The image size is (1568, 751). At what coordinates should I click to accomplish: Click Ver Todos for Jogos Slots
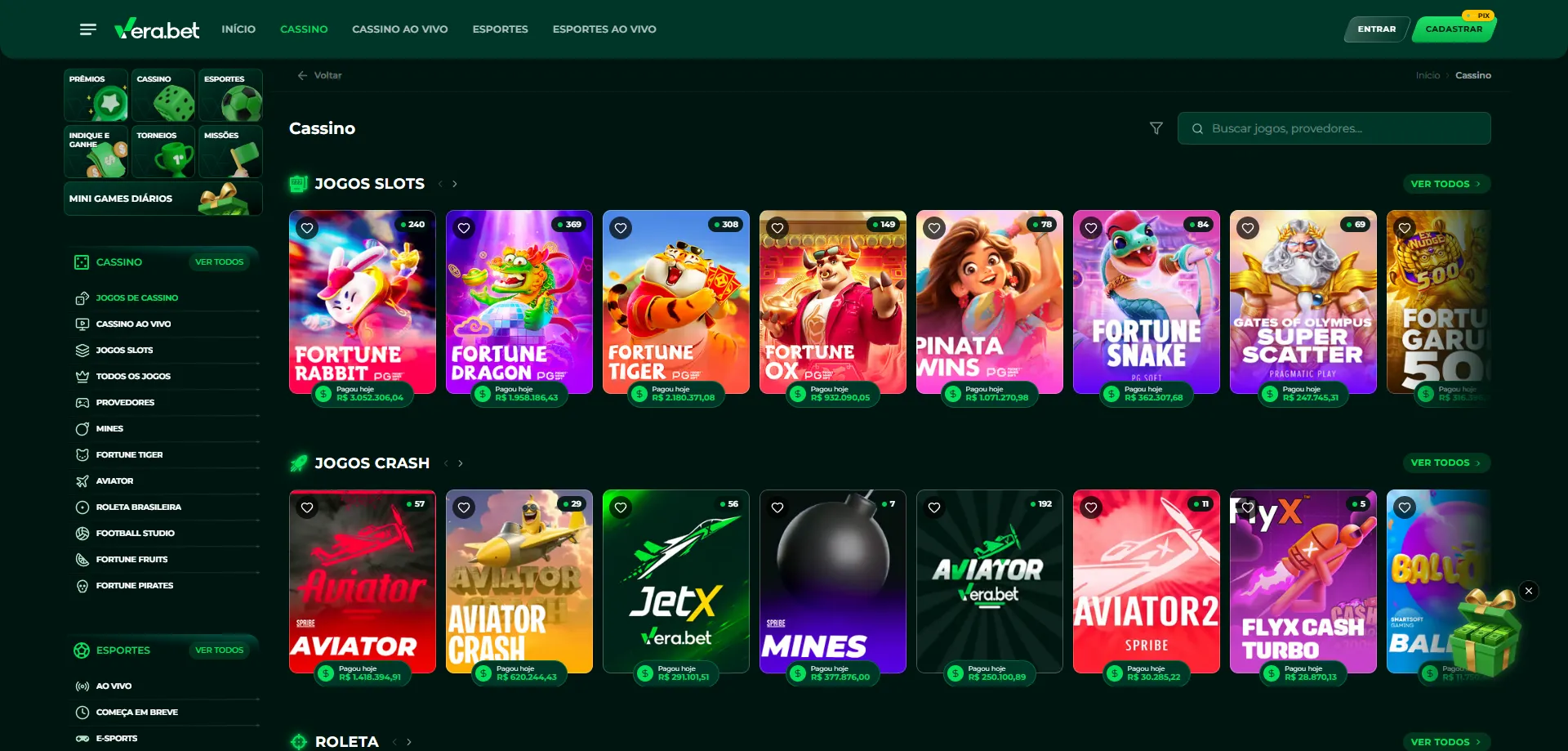pos(1446,184)
